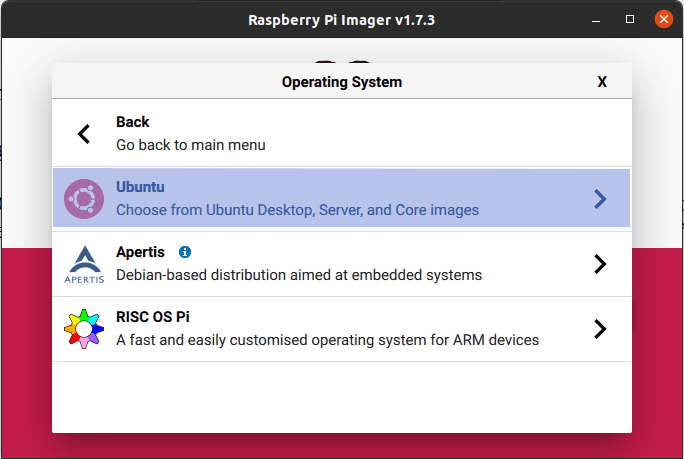Expand the Apertis entry using its chevron

click(x=600, y=264)
